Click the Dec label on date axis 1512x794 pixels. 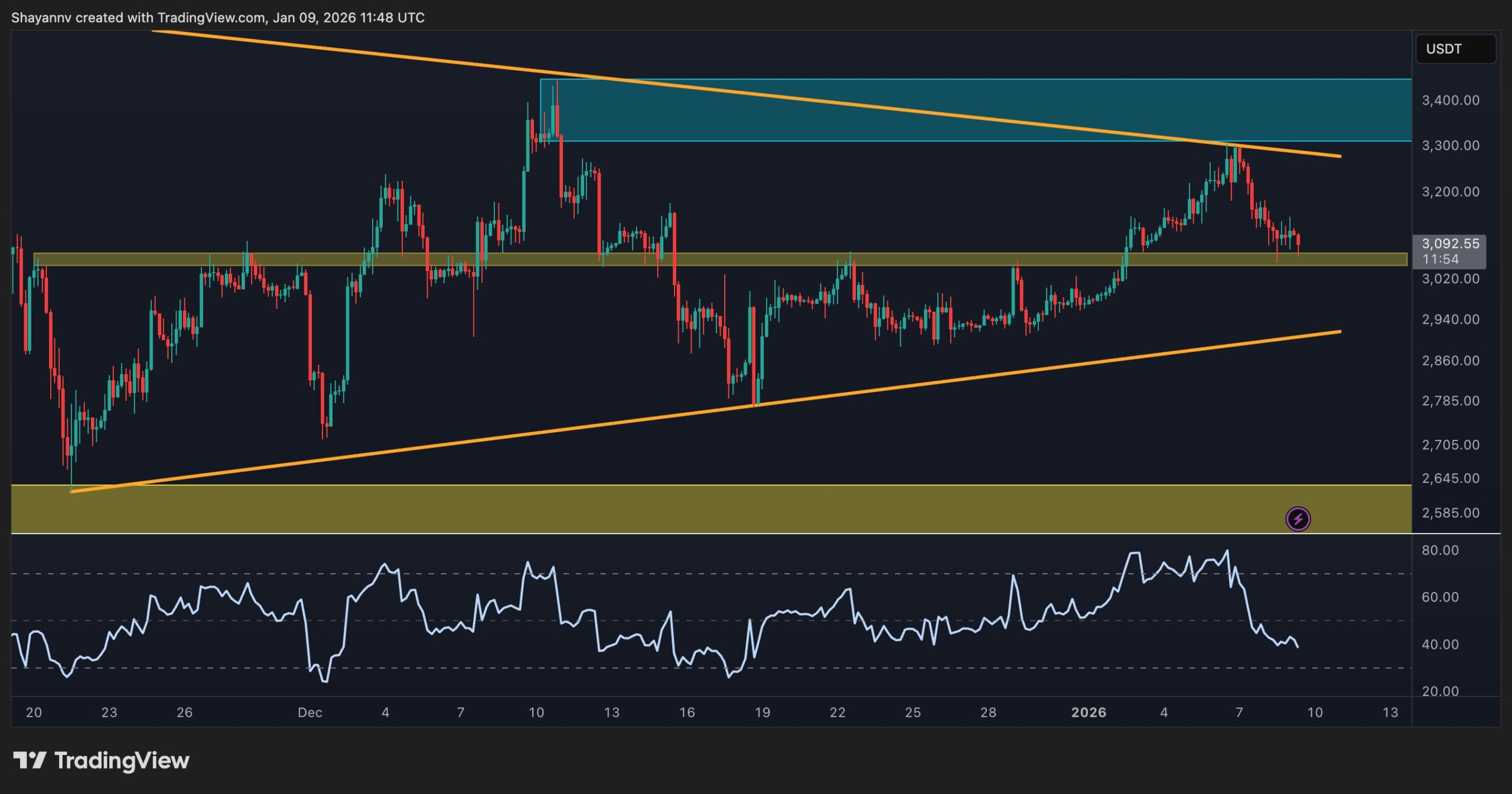(x=309, y=713)
